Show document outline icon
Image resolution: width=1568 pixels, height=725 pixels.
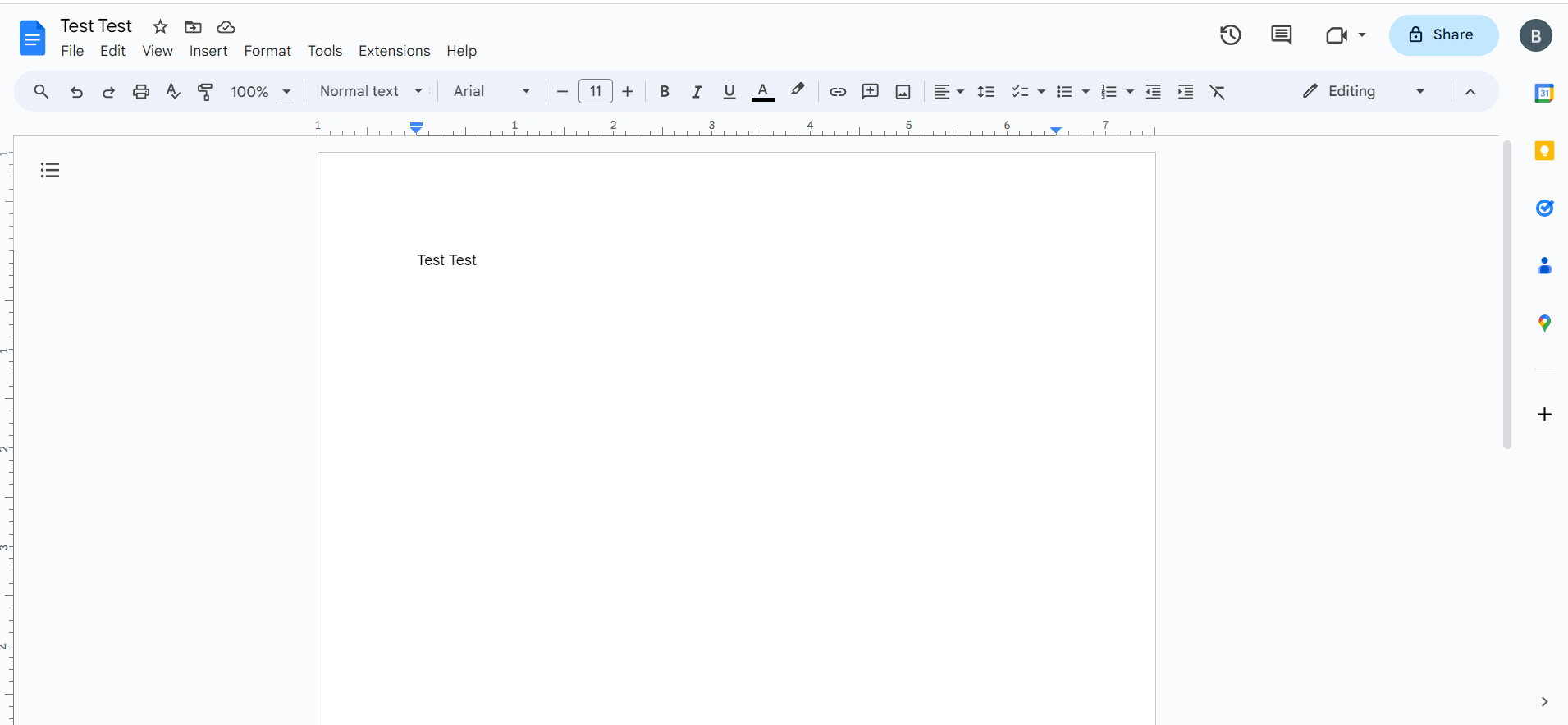click(50, 170)
